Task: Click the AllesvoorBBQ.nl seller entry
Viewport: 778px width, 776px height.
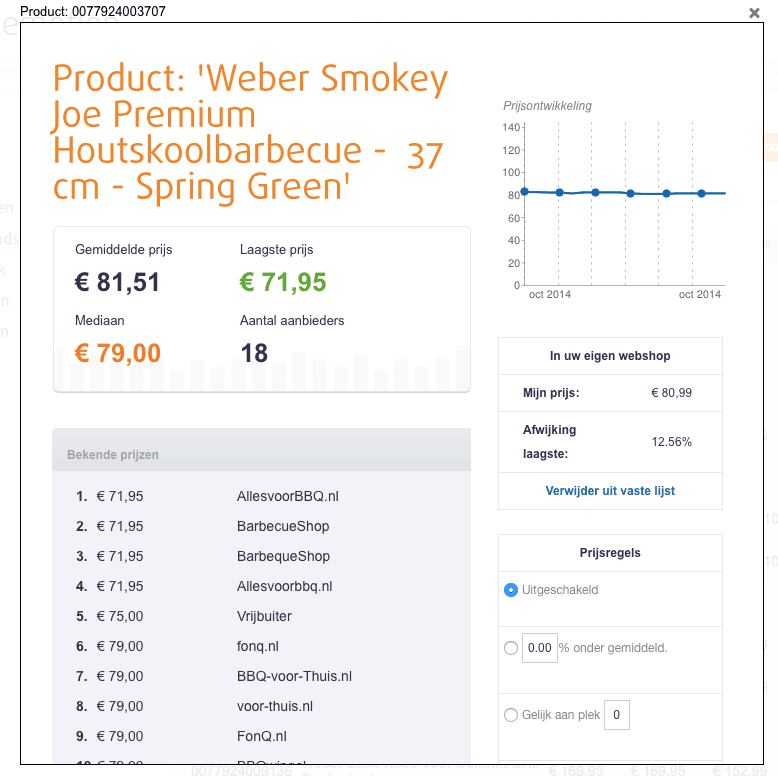Action: pyautogui.click(x=288, y=496)
